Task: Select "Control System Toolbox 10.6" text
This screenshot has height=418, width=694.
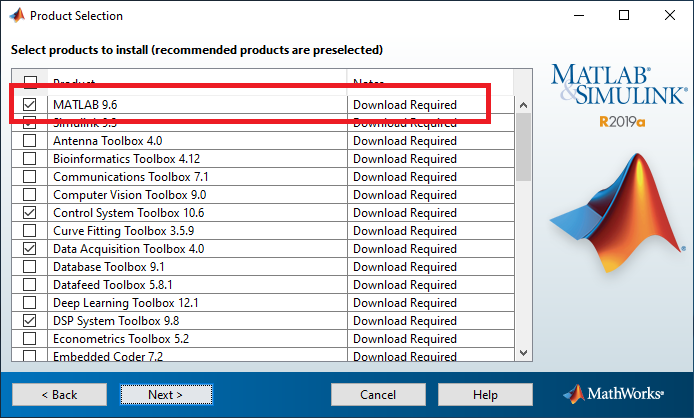Action: point(129,213)
